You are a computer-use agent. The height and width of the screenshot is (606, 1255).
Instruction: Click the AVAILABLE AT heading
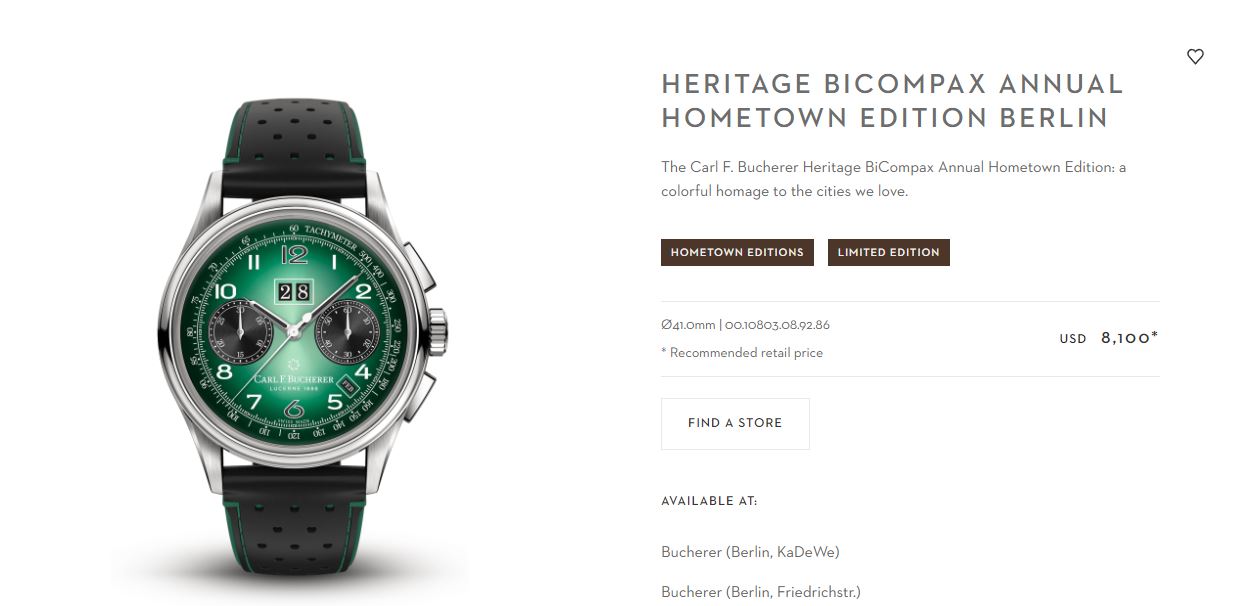(709, 501)
